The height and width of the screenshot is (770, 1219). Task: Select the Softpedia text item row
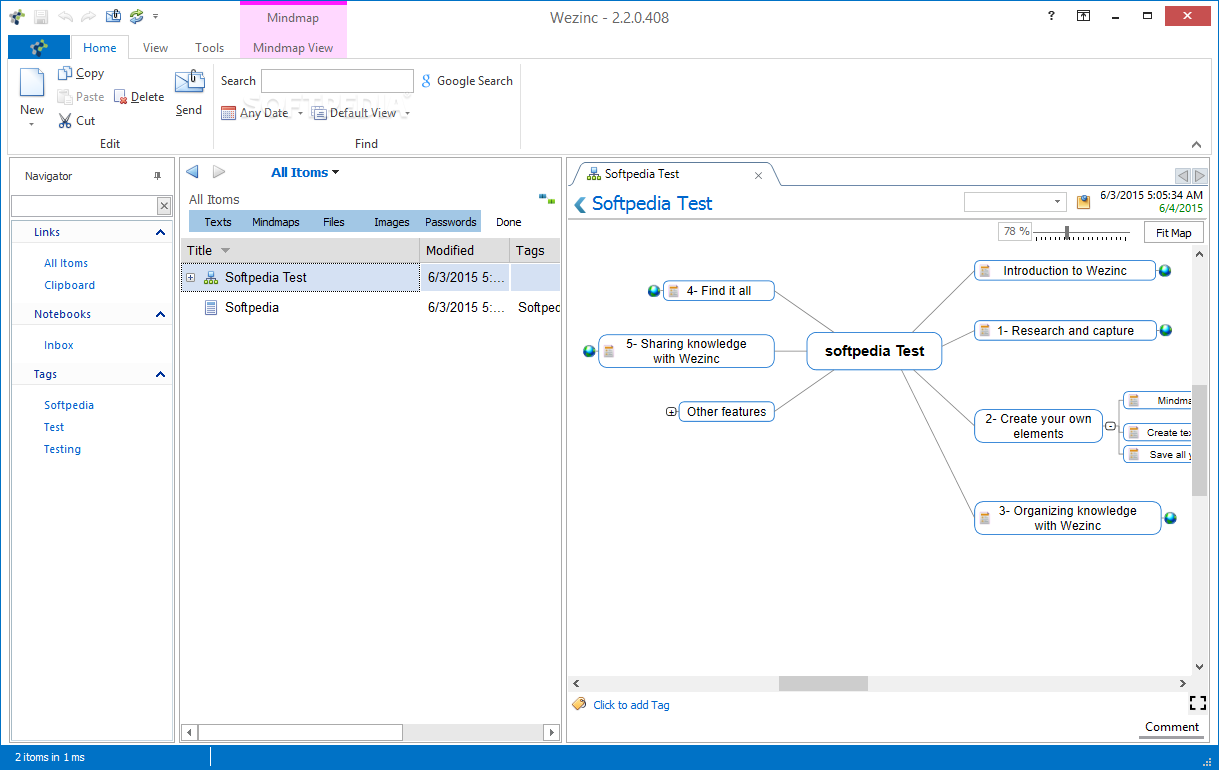click(370, 307)
